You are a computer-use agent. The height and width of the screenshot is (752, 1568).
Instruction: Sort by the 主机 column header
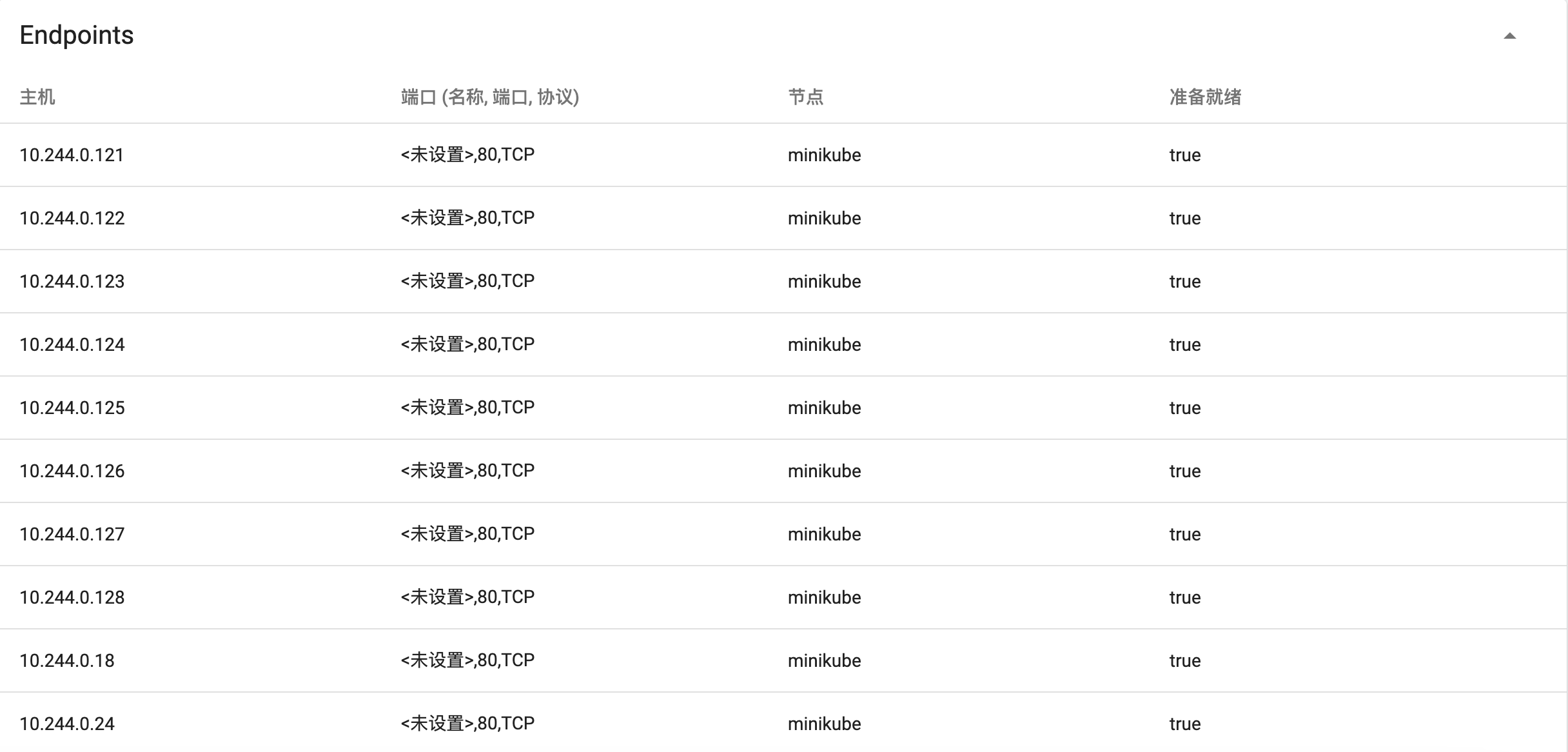pyautogui.click(x=36, y=97)
